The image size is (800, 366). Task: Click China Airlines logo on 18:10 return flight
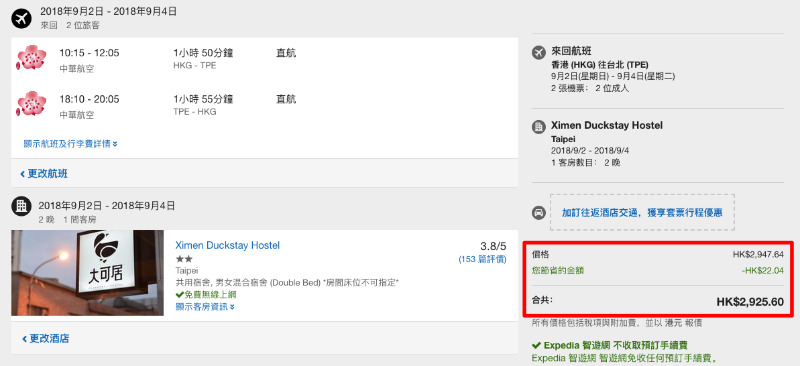pos(32,104)
